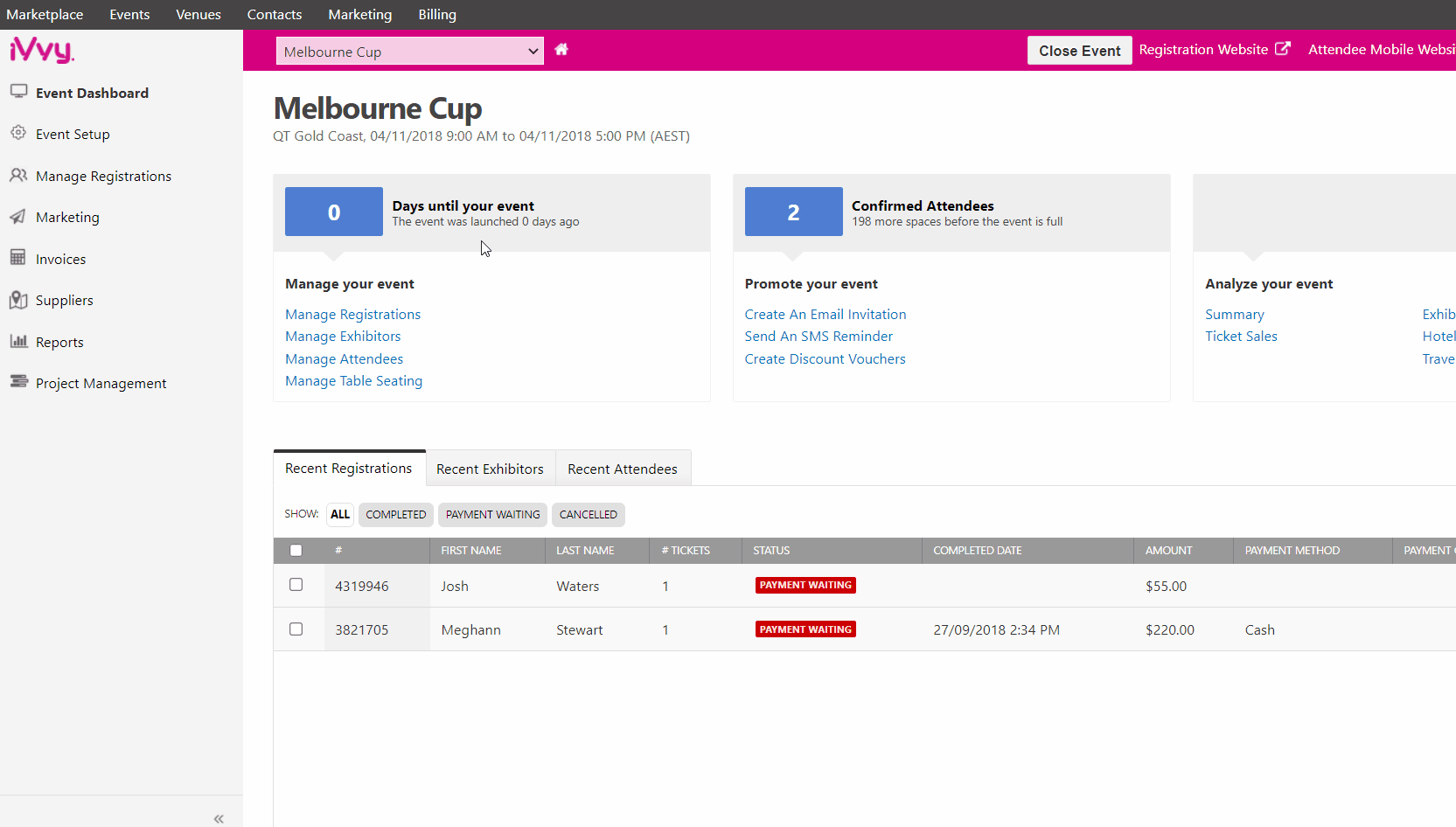Screen dimensions: 1456x827
Task: Click Create An Email Invitation link
Action: click(826, 315)
